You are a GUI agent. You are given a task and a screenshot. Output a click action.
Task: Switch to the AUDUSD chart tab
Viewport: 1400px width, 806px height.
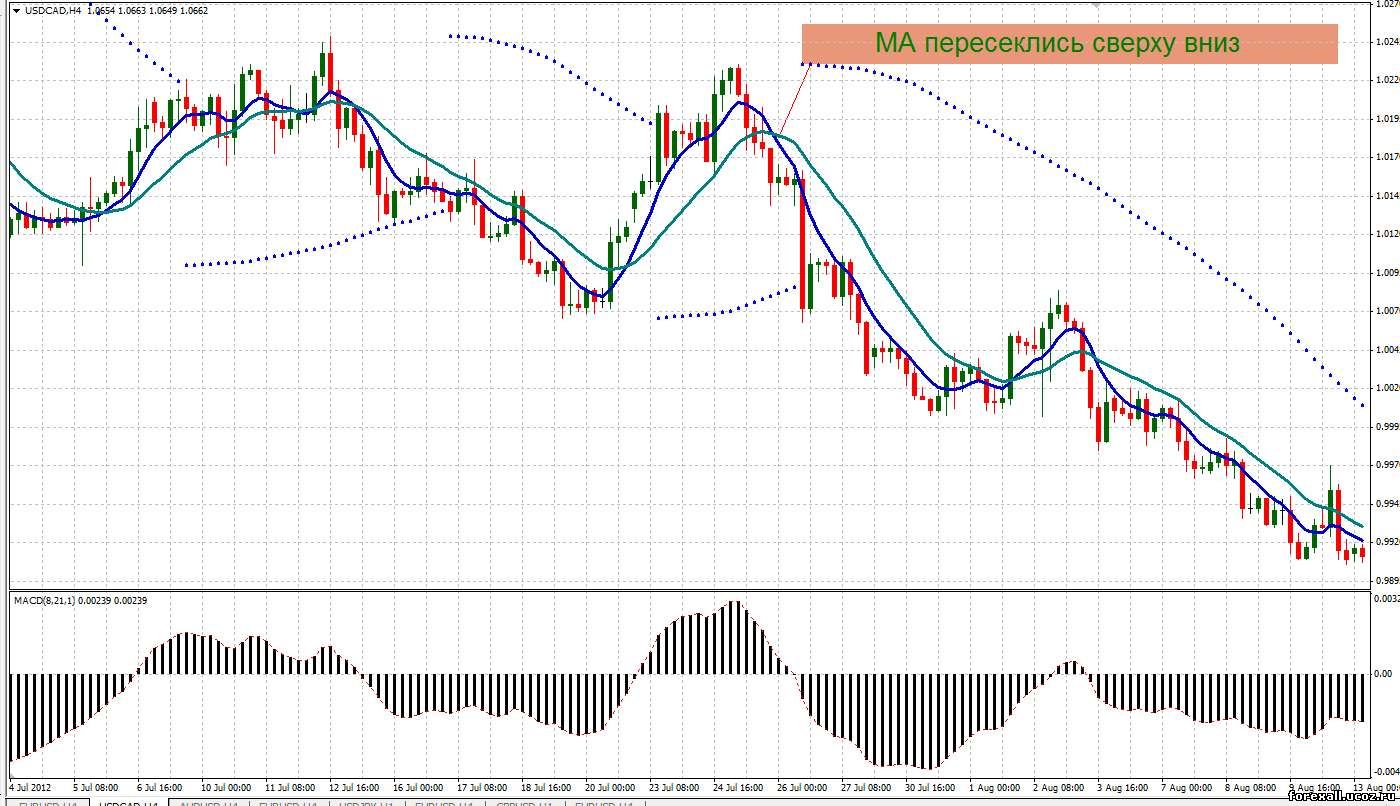pyautogui.click(x=209, y=803)
